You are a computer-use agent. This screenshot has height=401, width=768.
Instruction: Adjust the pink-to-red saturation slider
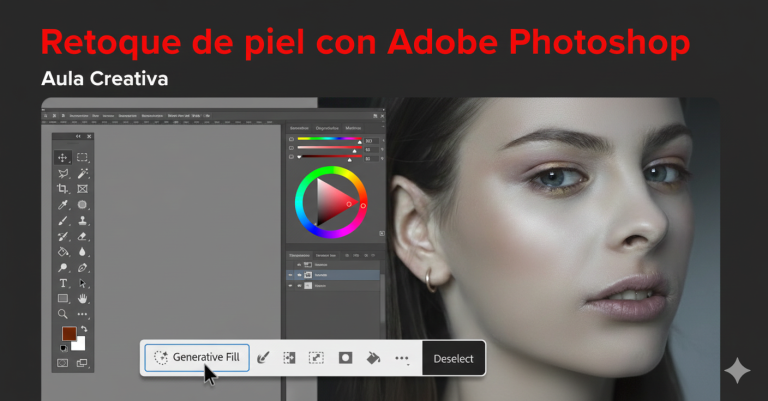pos(330,147)
